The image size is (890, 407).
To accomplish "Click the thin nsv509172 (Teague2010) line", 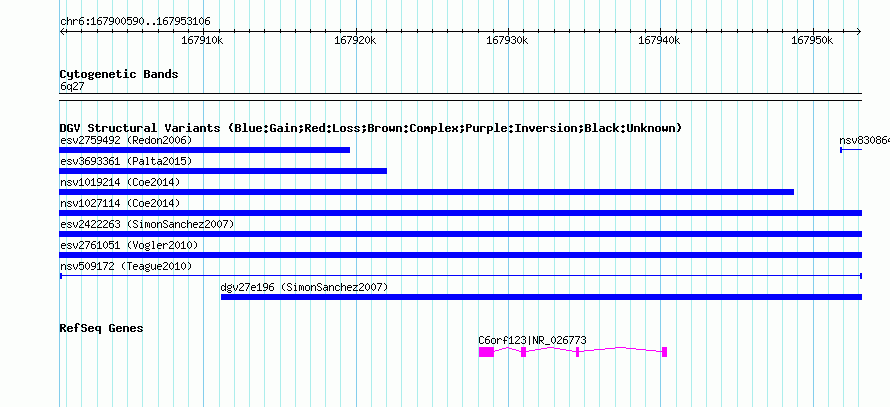I will [460, 276].
